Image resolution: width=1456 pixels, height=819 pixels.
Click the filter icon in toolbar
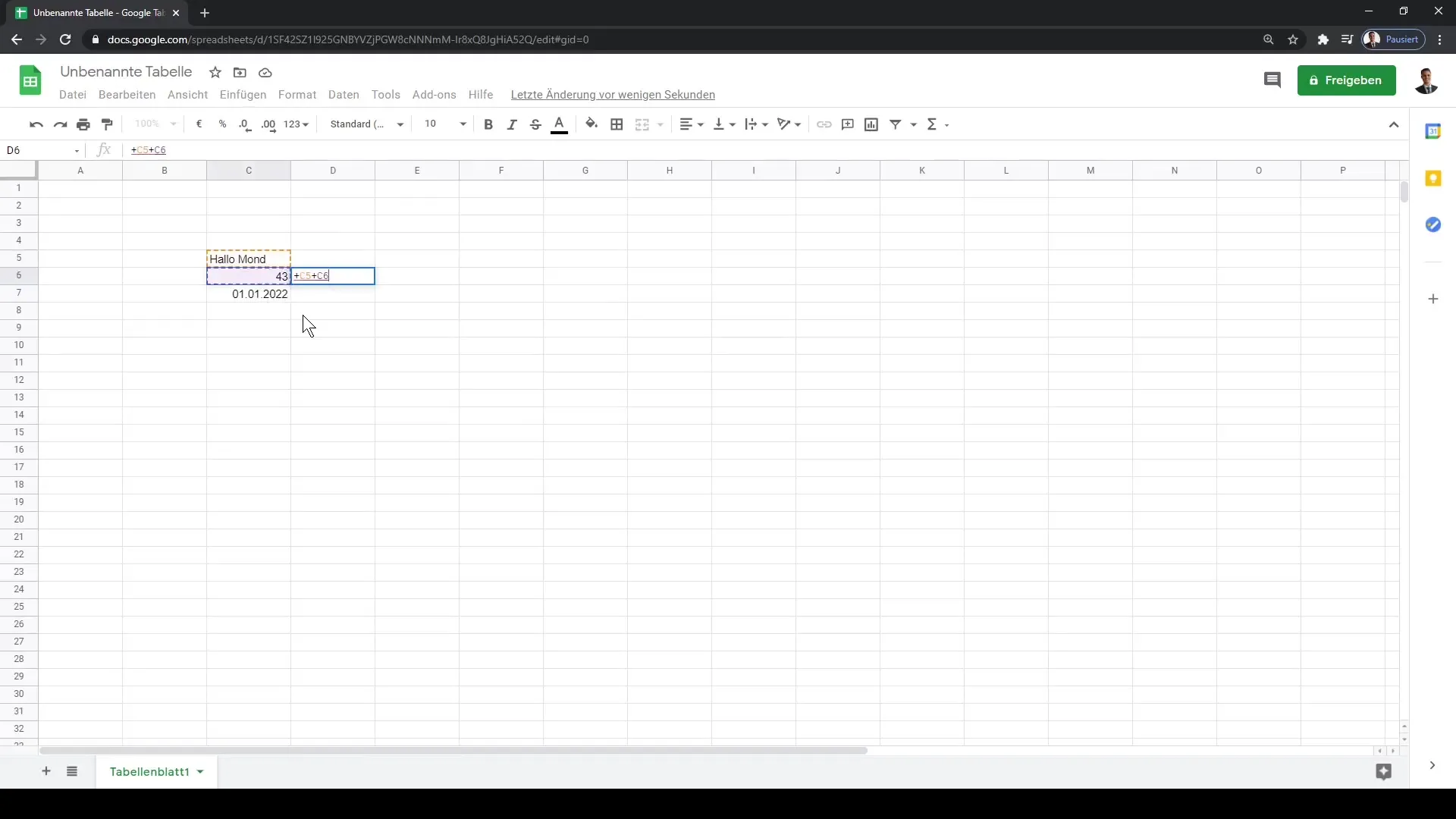tap(897, 124)
